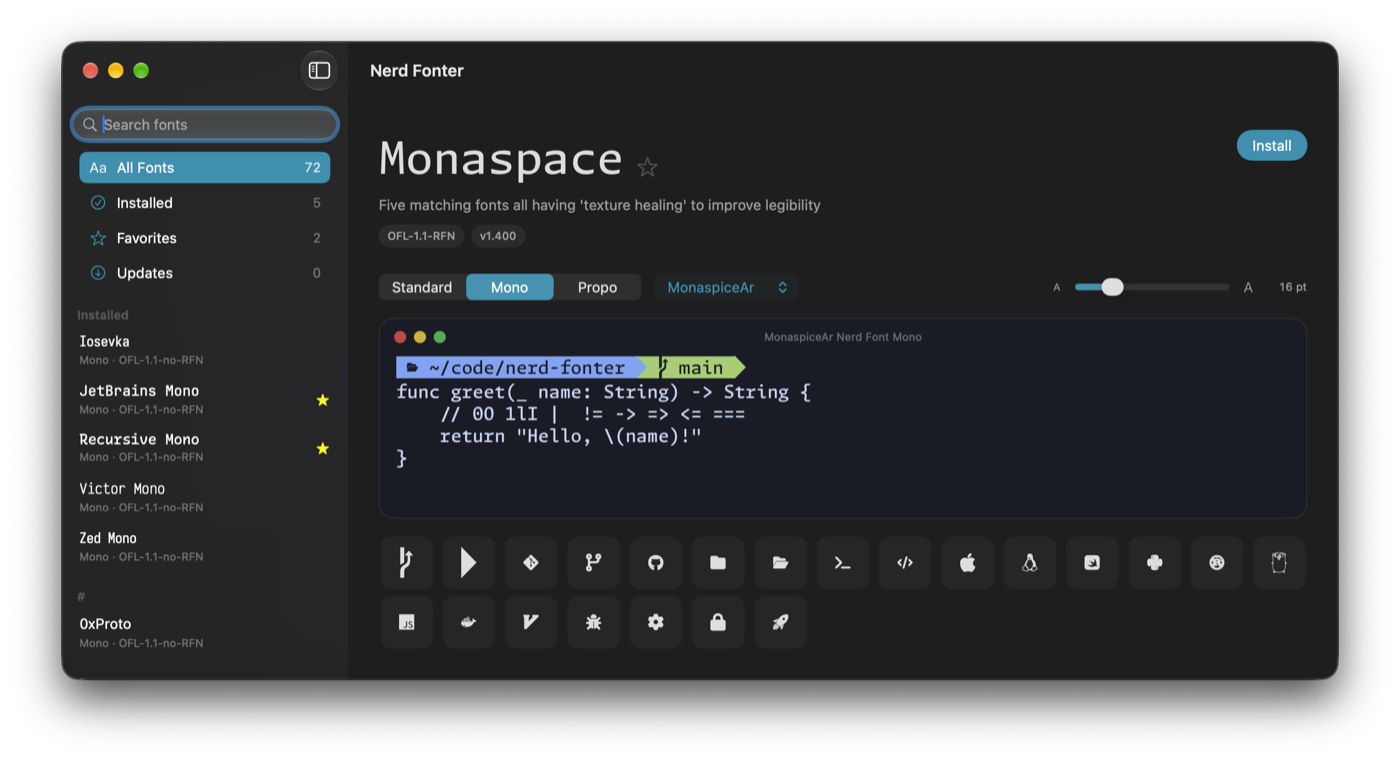Open the Updates category
Viewport: 1400px width, 761px height.
pos(205,273)
